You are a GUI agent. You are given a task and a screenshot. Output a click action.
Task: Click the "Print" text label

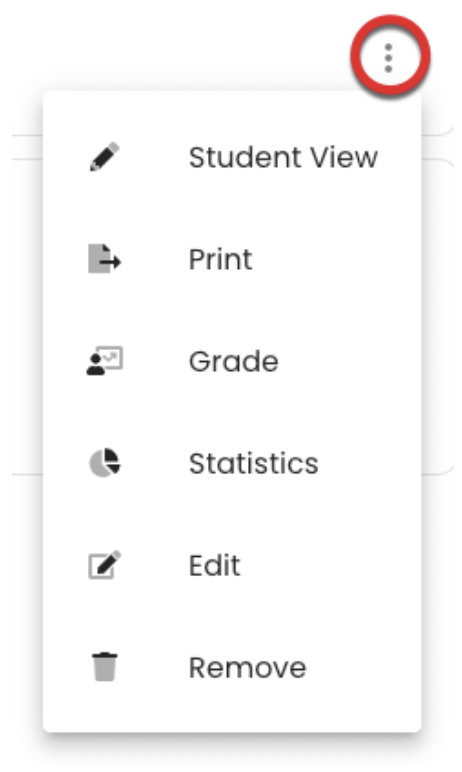click(220, 259)
